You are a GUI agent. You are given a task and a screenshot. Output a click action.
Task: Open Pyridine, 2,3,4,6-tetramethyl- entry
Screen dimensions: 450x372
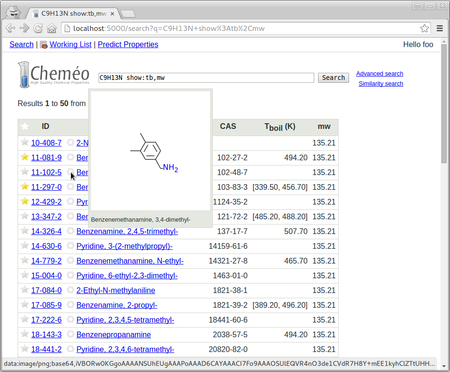coord(125,349)
